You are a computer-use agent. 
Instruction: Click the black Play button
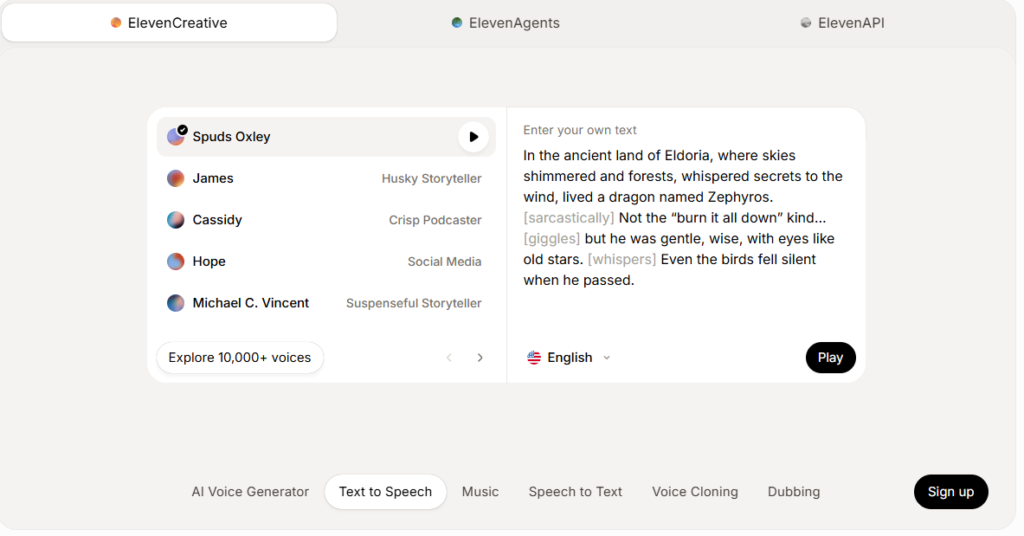pyautogui.click(x=831, y=358)
